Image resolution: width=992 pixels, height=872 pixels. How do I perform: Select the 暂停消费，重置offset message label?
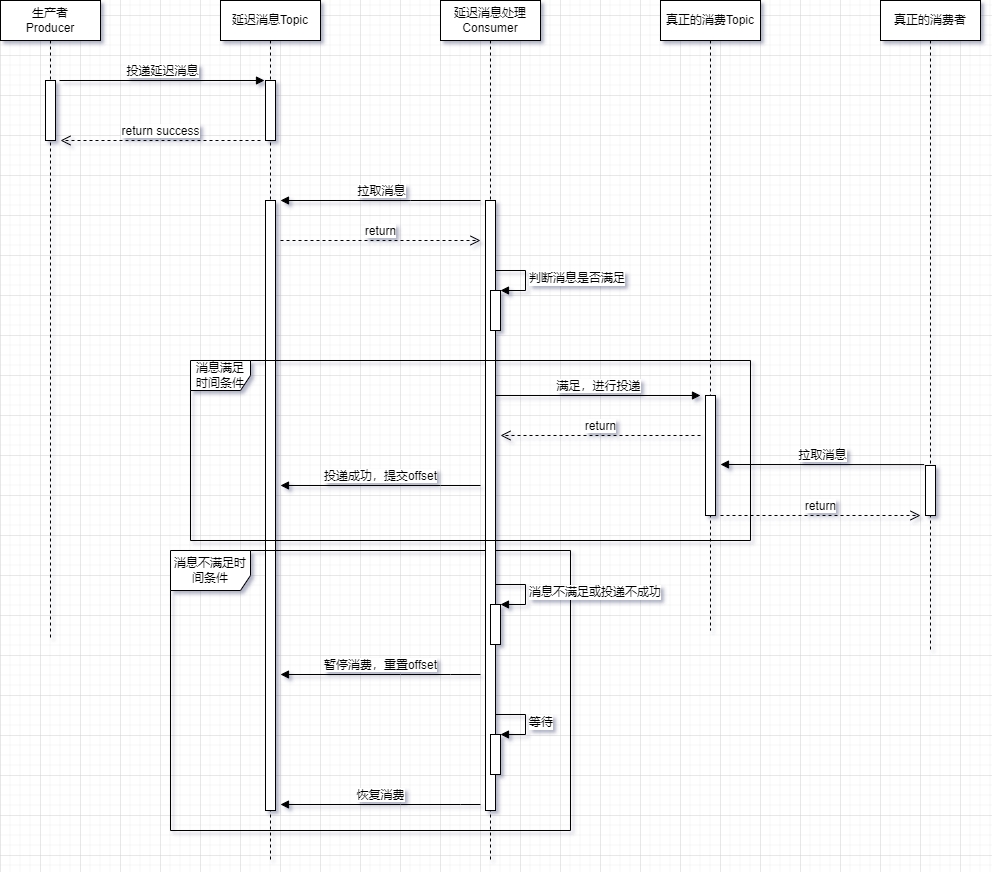coord(381,665)
